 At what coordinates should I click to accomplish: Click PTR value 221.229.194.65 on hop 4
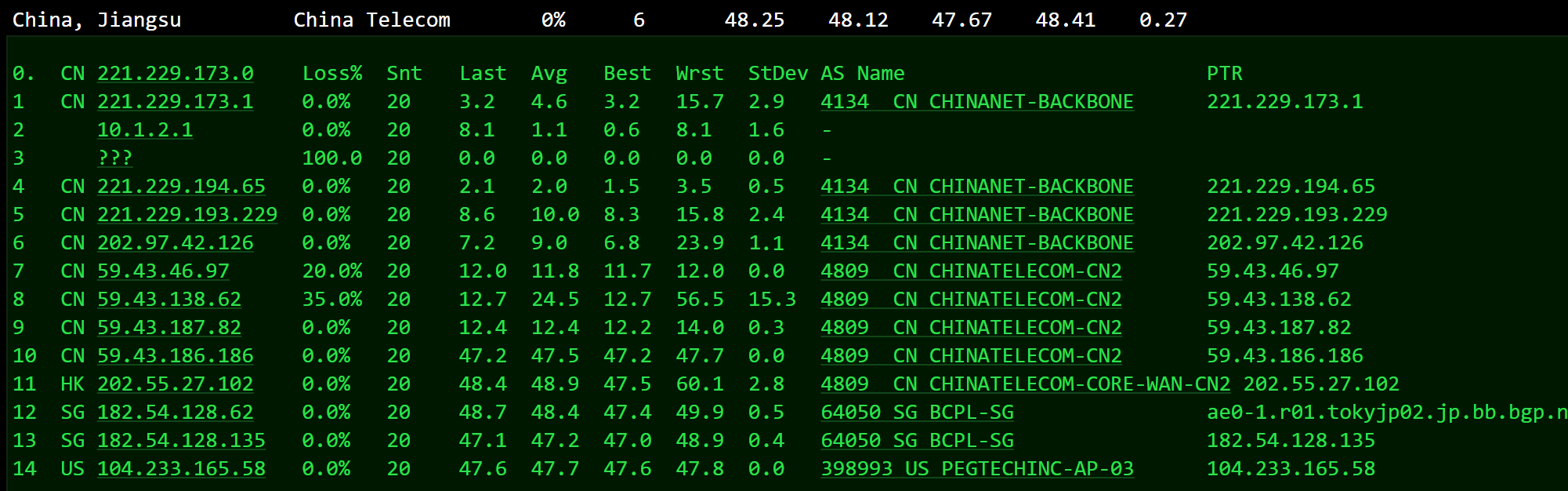coord(1291,187)
